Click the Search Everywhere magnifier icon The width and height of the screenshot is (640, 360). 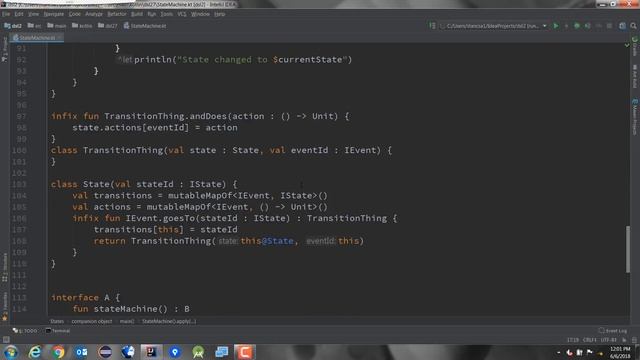coord(633,26)
